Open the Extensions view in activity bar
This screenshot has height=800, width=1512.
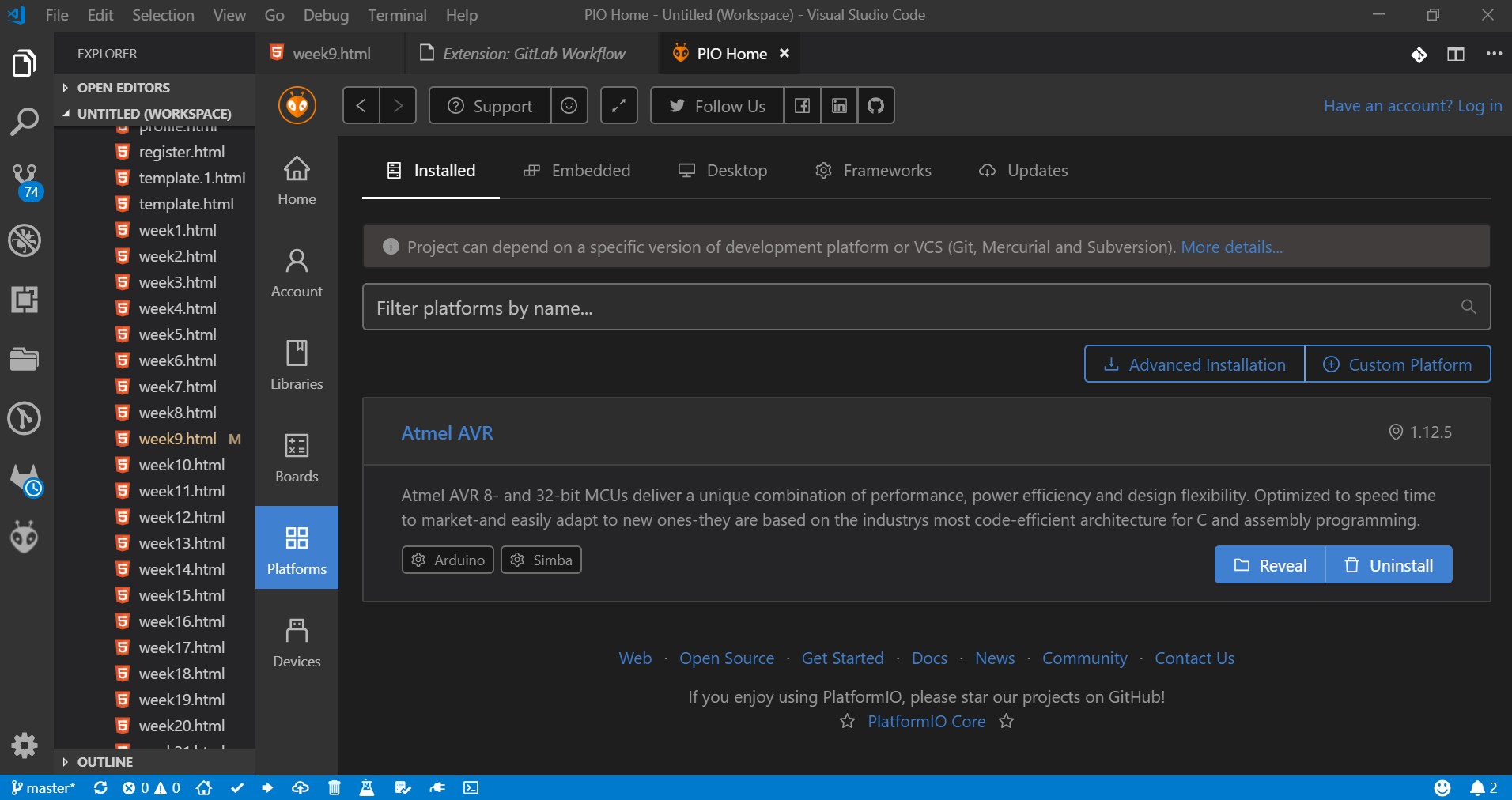click(25, 300)
